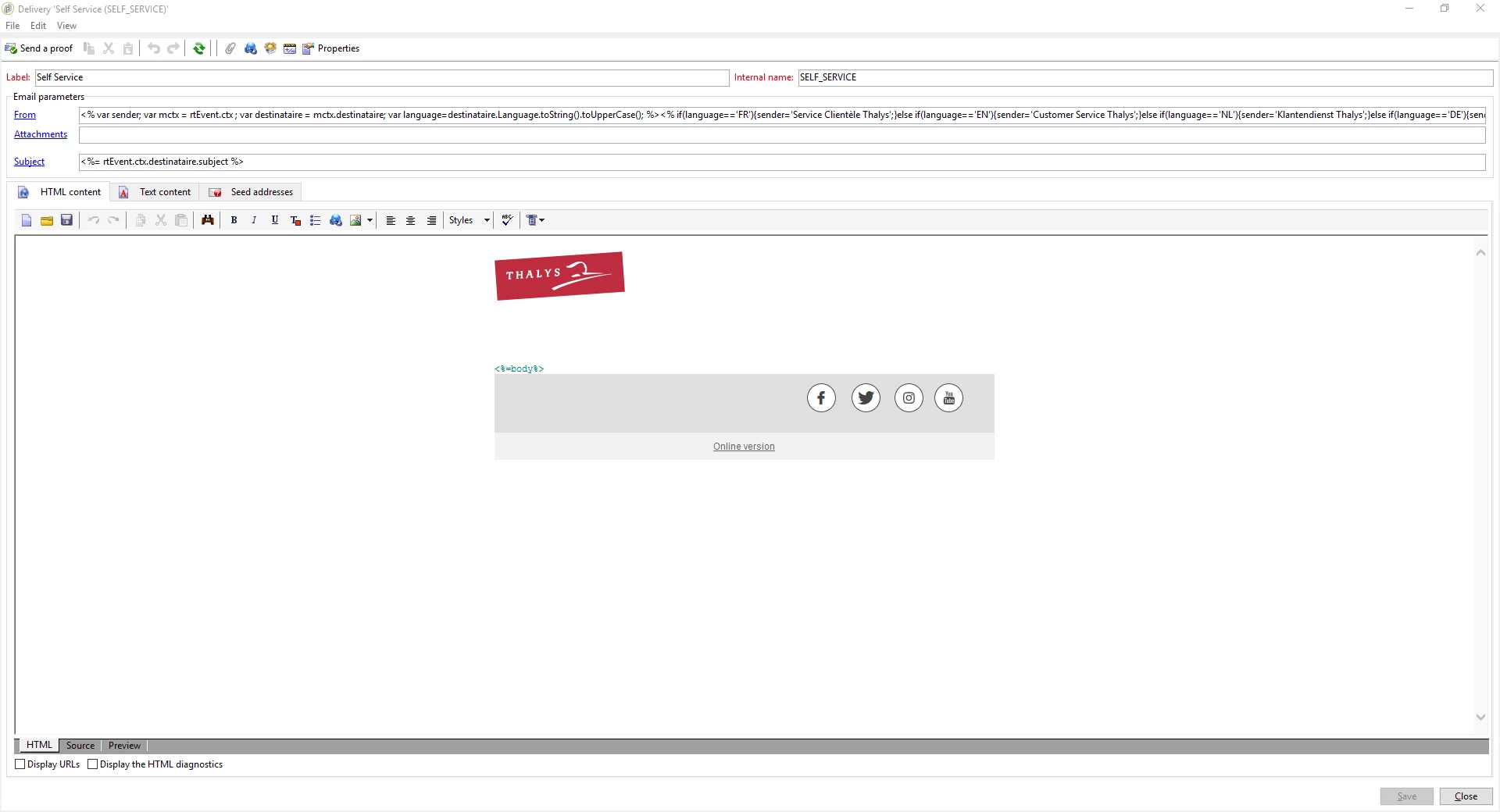Click the paperclip attachment icon

[230, 48]
